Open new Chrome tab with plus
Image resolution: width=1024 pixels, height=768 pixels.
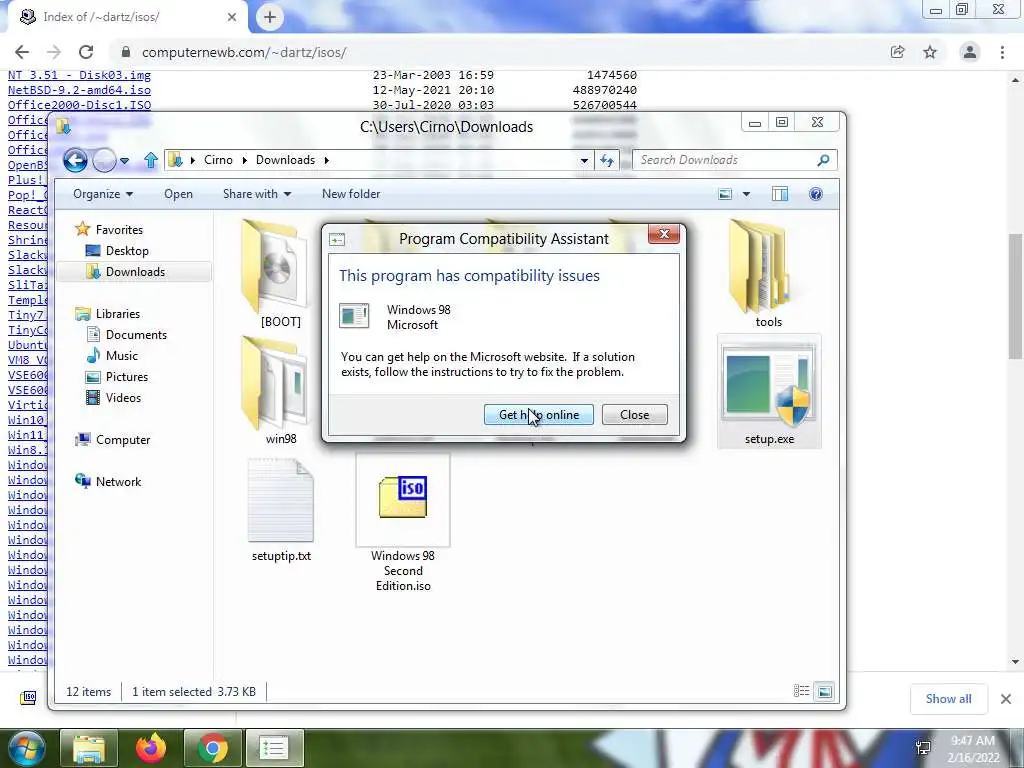pyautogui.click(x=270, y=17)
